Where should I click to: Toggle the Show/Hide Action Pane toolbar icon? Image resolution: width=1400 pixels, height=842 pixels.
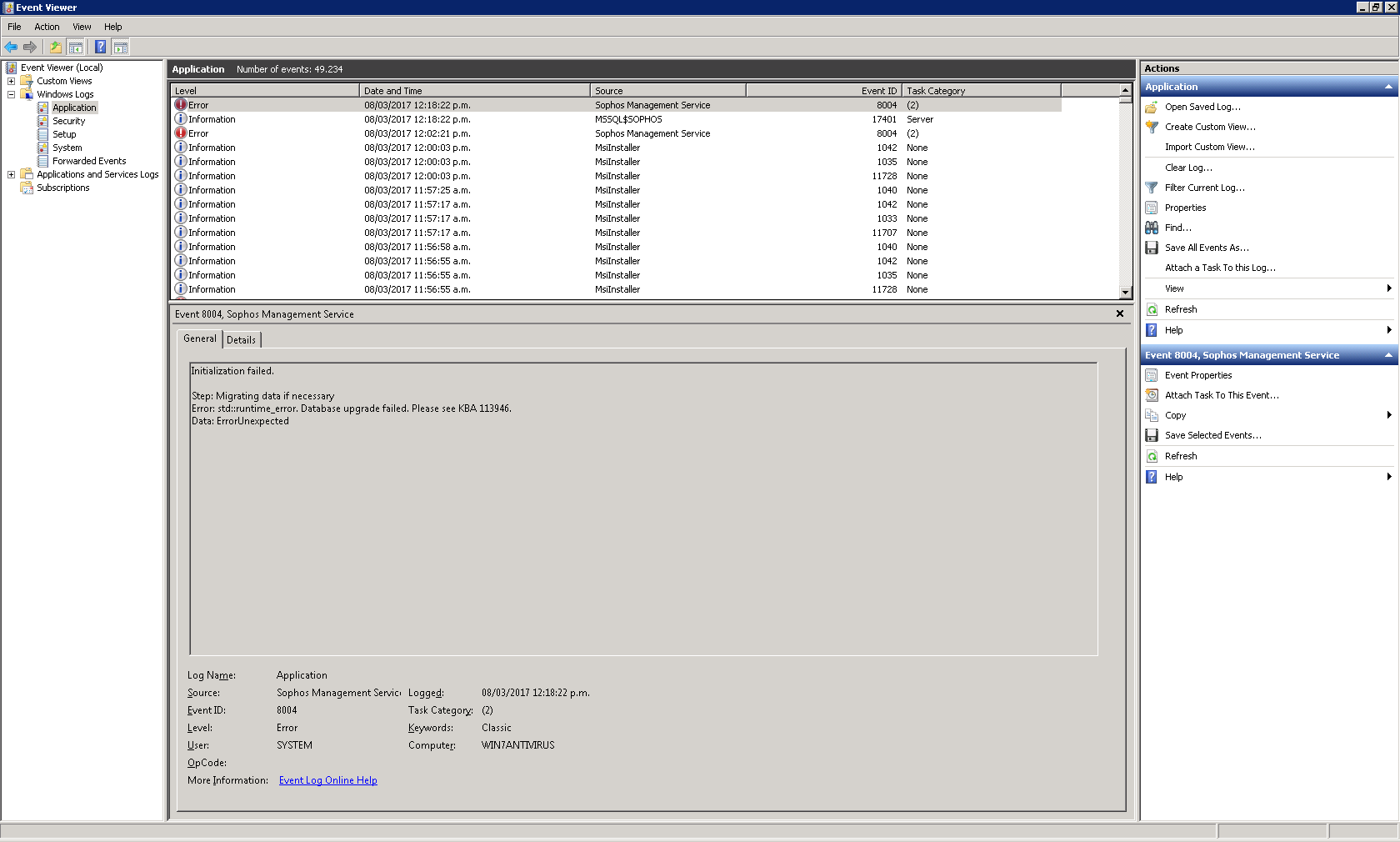(121, 47)
